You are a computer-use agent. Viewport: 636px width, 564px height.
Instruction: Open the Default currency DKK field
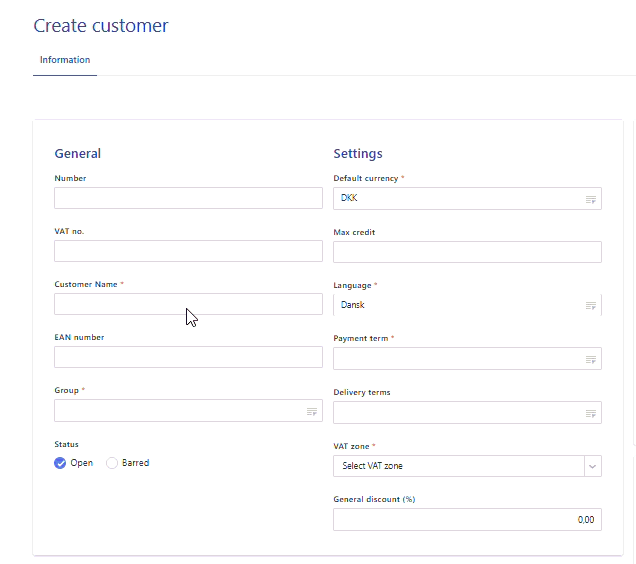click(x=455, y=199)
